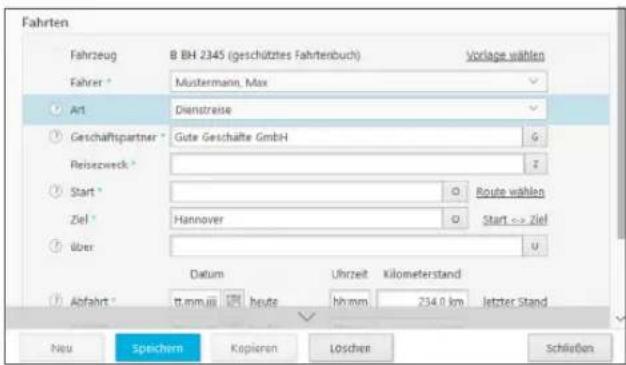Image resolution: width=626 pixels, height=365 pixels.
Task: Open help icon next to über
Action: coord(56,246)
